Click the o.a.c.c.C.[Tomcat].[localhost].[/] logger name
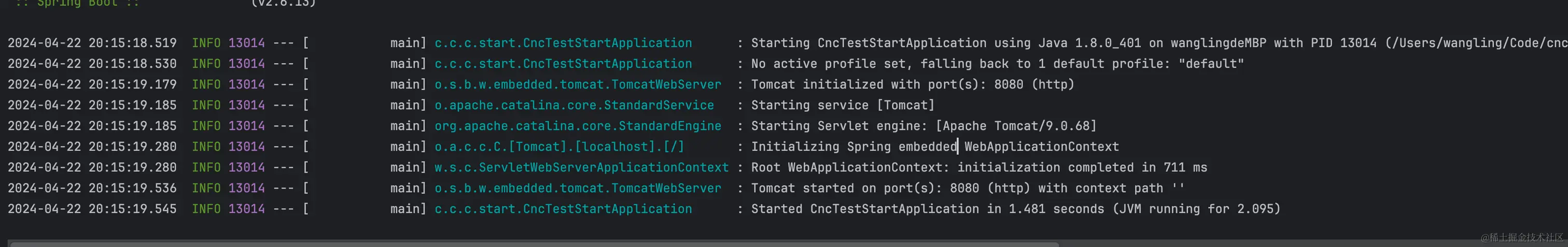 pos(559,147)
